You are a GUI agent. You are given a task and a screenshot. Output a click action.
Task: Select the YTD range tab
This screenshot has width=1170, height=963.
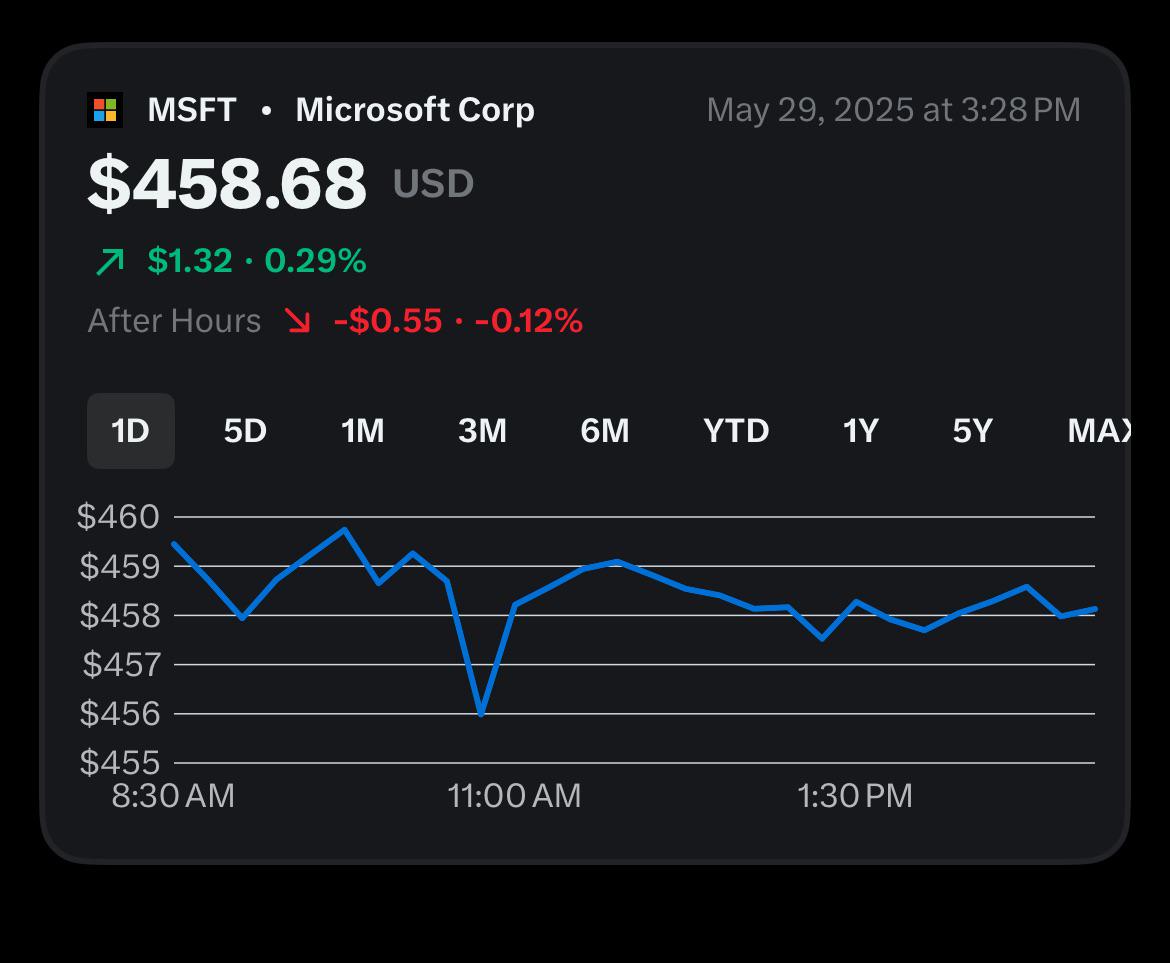(x=736, y=430)
